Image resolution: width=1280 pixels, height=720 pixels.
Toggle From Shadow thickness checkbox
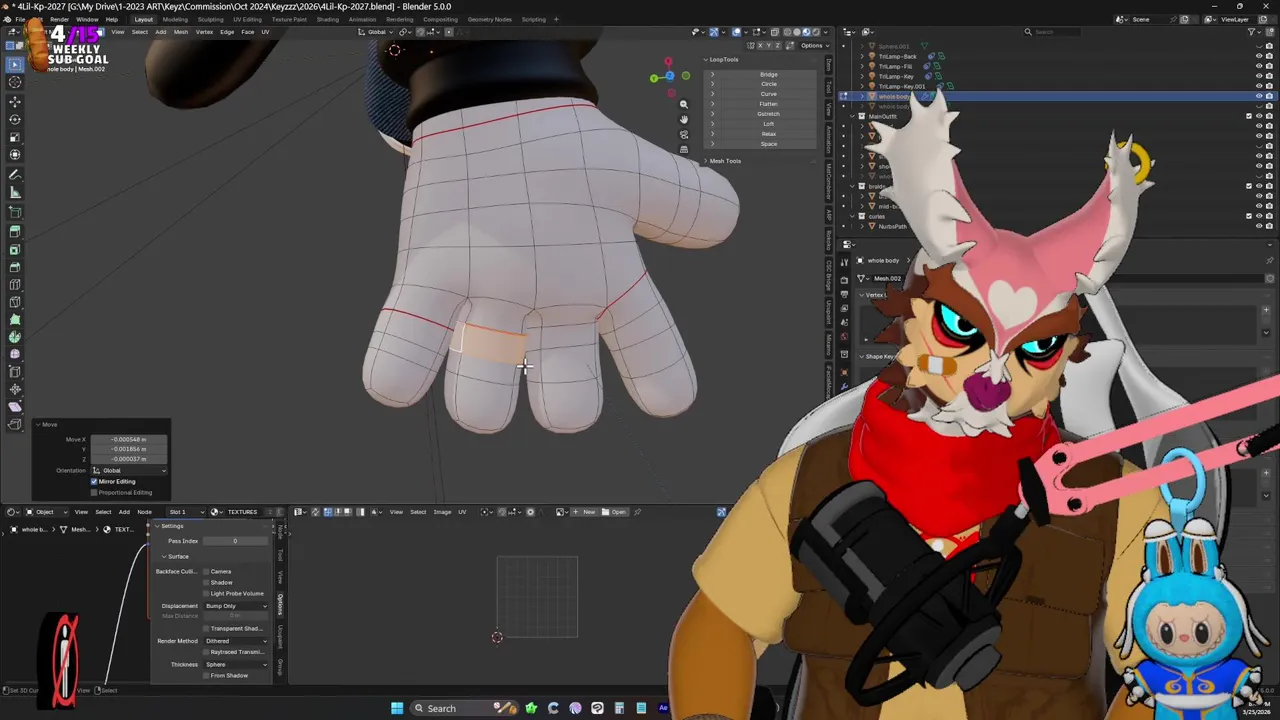click(206, 675)
